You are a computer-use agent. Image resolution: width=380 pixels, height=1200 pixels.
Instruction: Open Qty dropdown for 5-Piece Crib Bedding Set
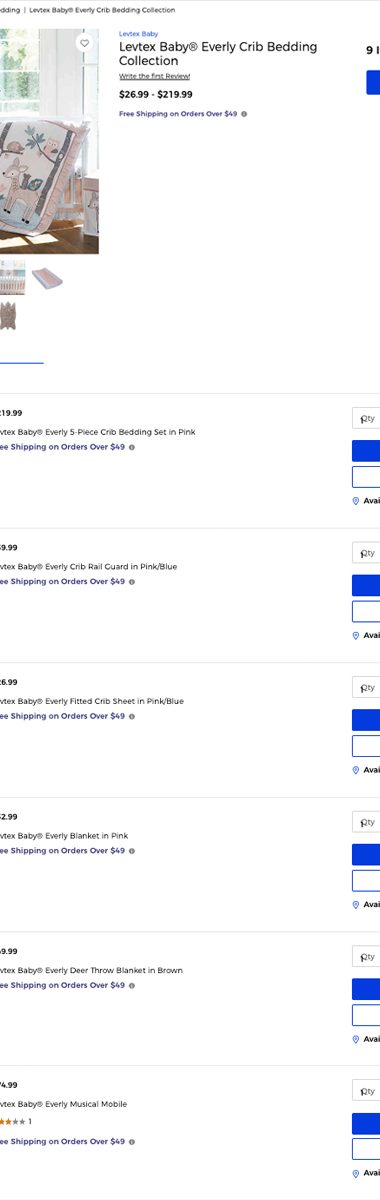click(x=366, y=419)
